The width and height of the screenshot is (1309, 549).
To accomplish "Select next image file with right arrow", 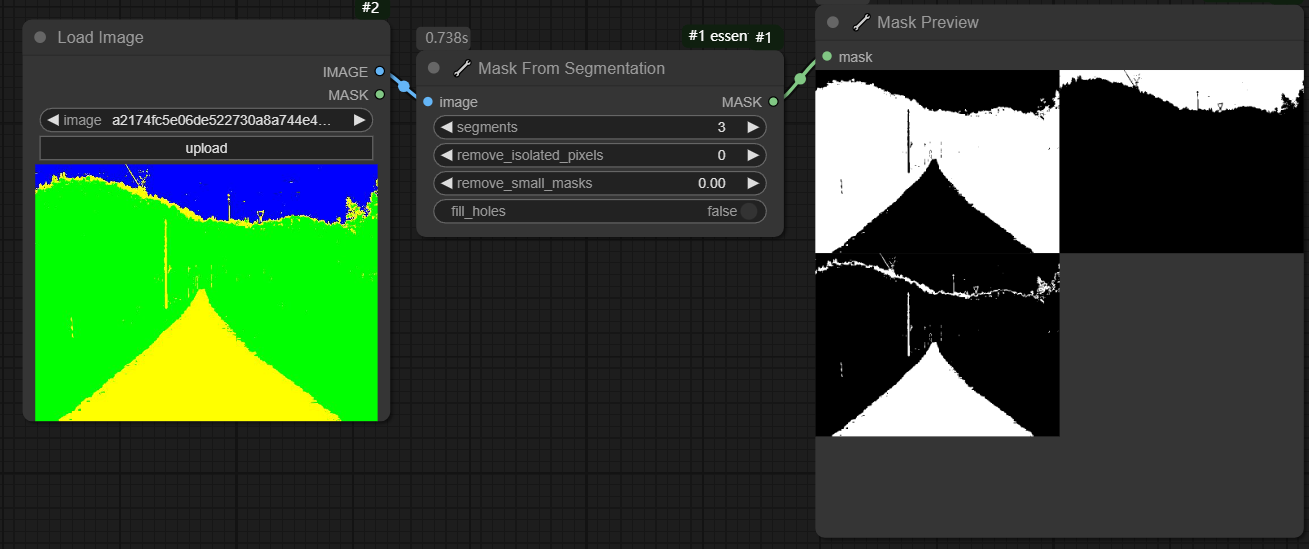I will 359,120.
